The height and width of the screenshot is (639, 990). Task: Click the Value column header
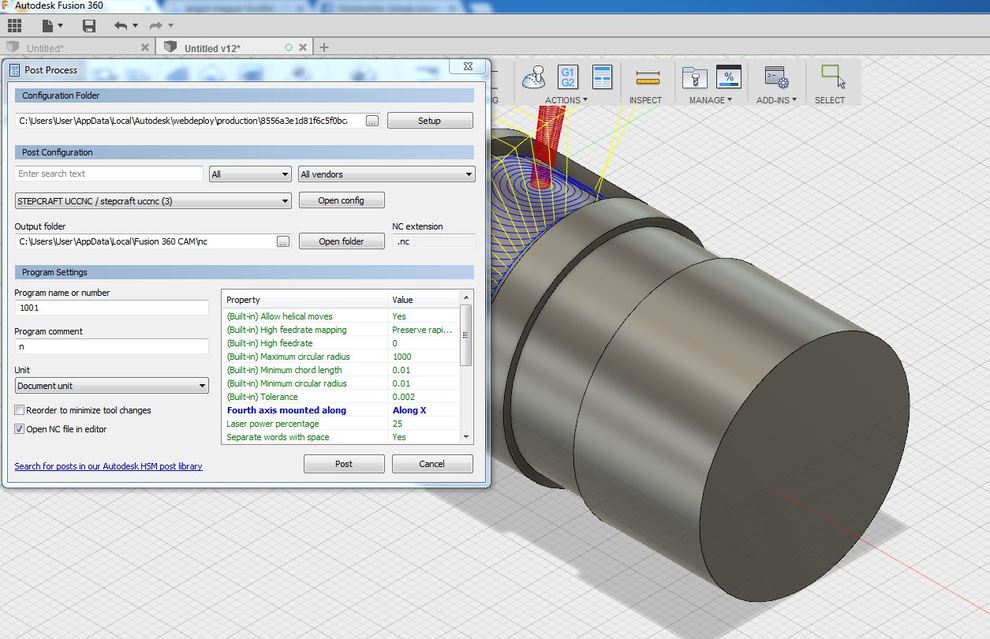[x=424, y=299]
